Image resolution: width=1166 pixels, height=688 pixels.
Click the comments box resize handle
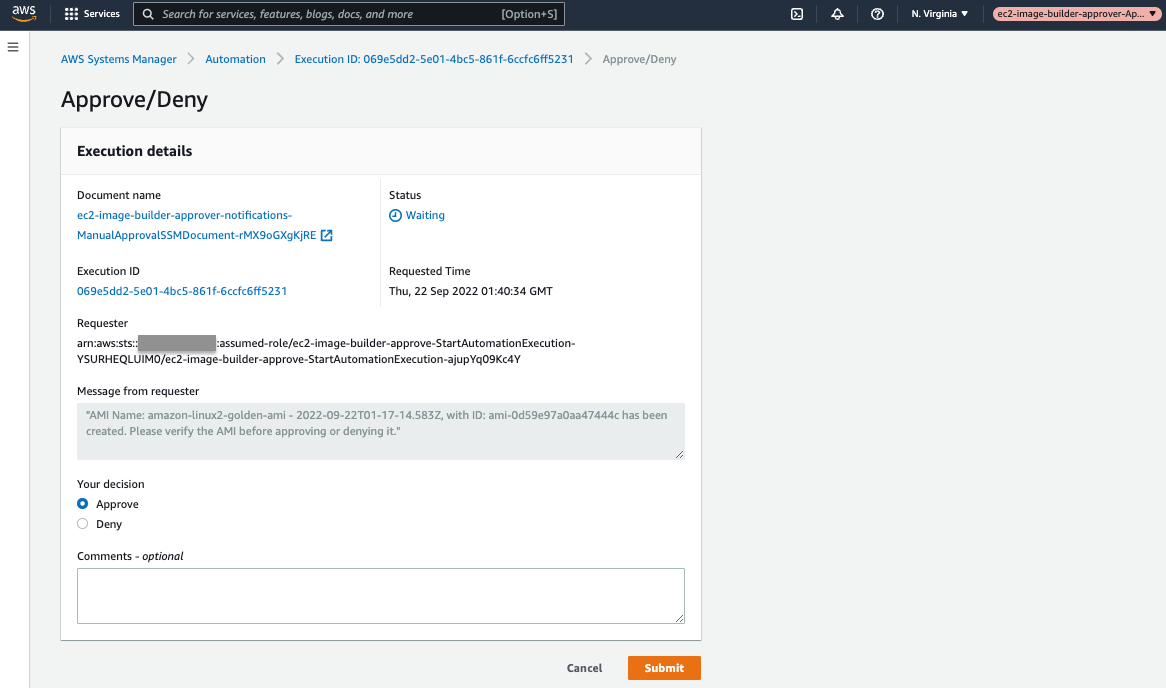click(680, 618)
